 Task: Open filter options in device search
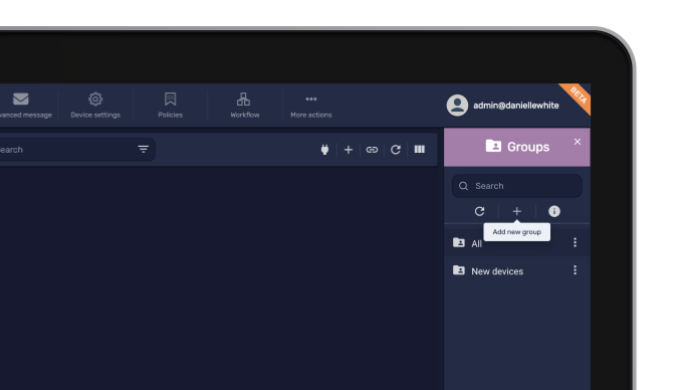coord(143,149)
